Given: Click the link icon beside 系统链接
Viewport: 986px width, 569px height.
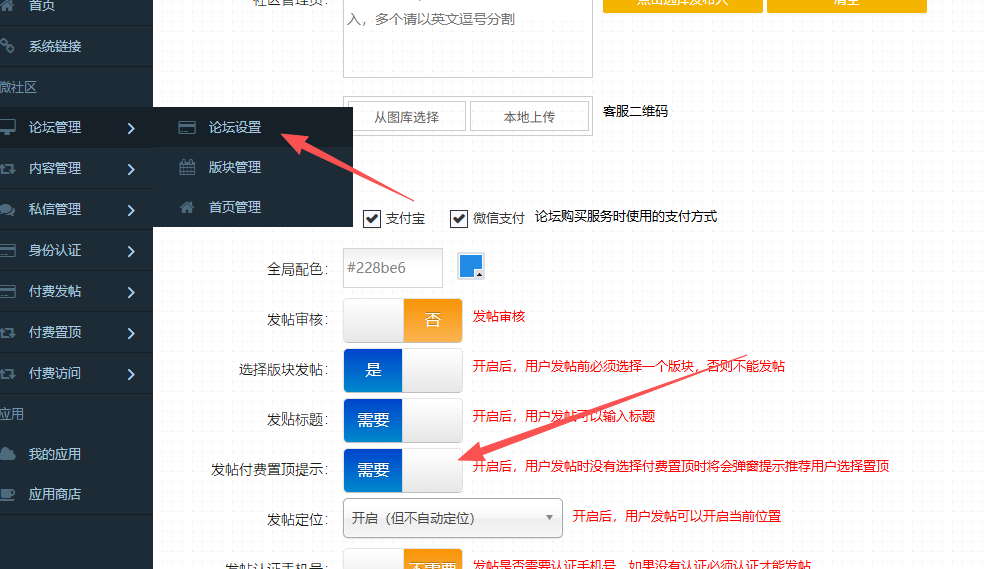Looking at the screenshot, I should [x=8, y=46].
